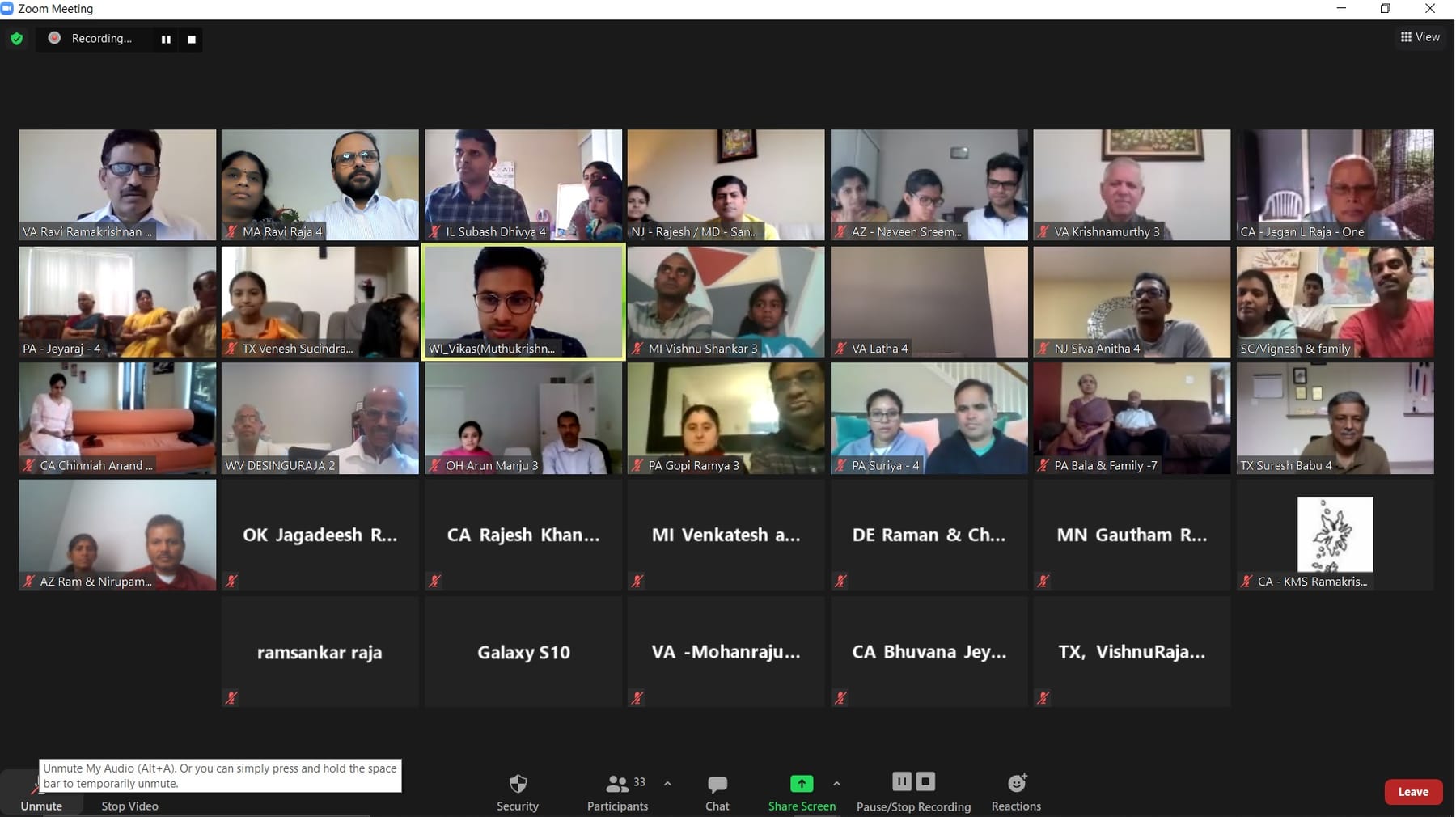
Task: Click the red Leave button
Action: [1413, 792]
